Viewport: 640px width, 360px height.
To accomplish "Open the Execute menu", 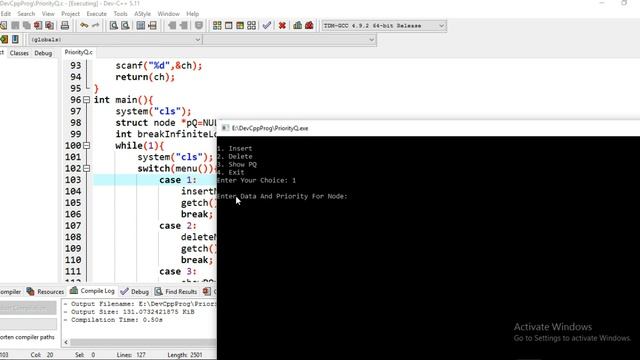I will point(96,14).
